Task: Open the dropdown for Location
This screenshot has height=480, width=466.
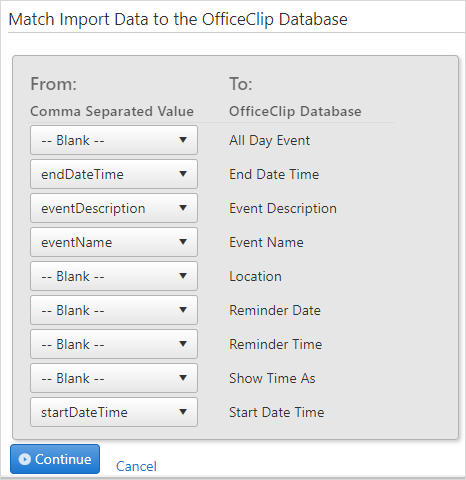Action: (x=114, y=276)
